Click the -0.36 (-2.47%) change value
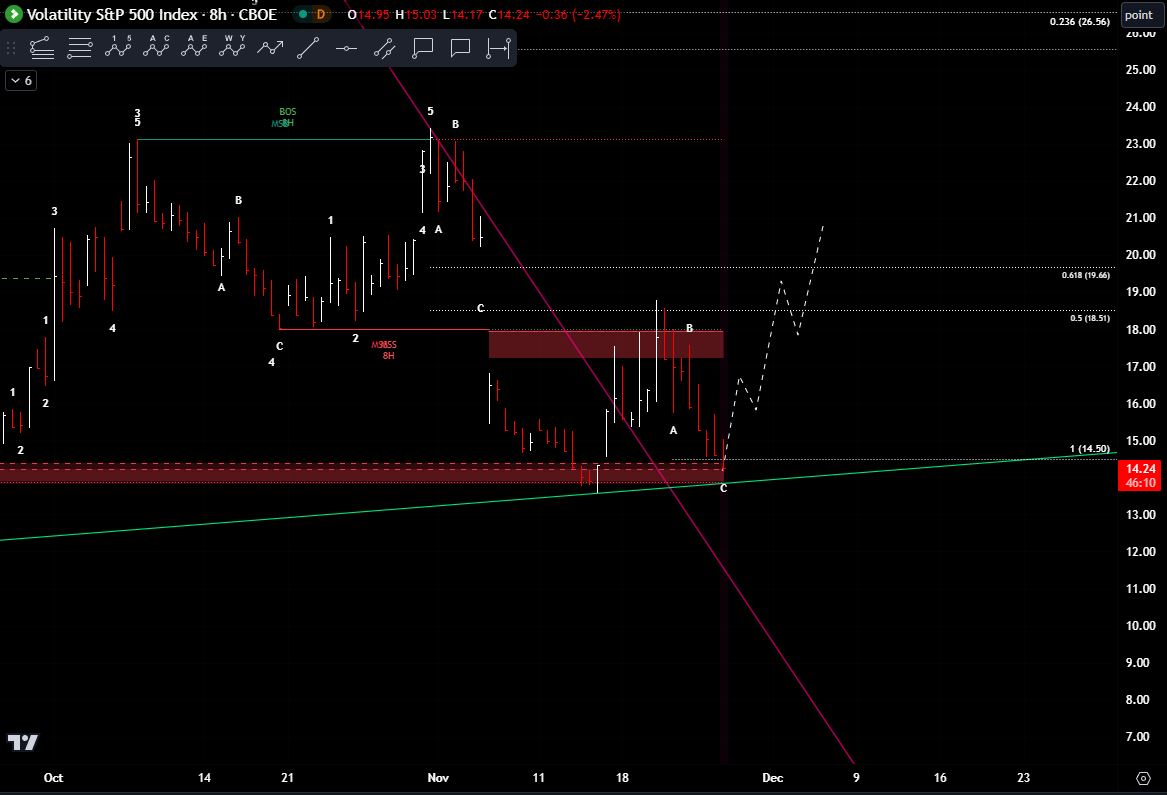This screenshot has width=1167, height=795. [x=578, y=14]
